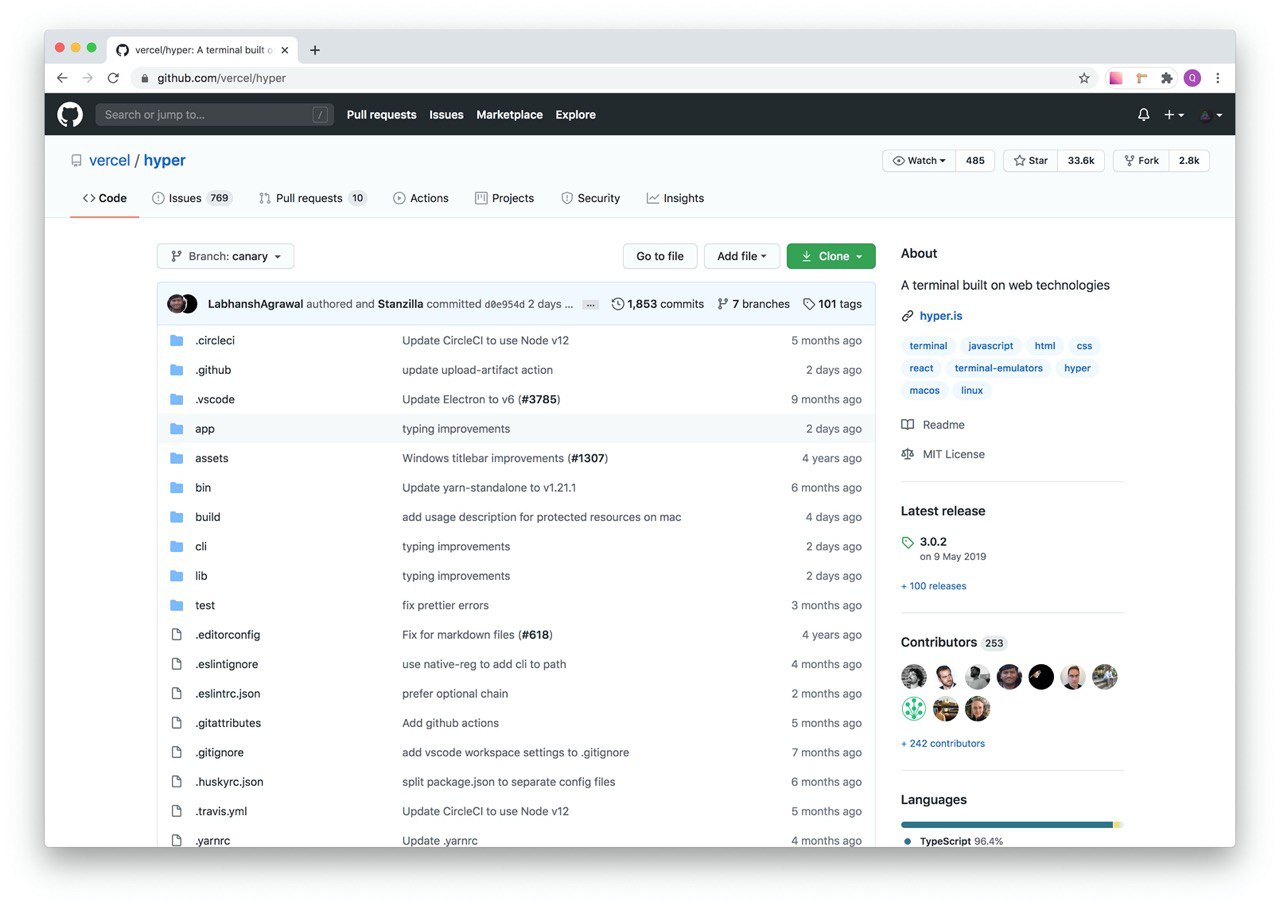
Task: Click the Readme book icon
Action: coord(908,425)
